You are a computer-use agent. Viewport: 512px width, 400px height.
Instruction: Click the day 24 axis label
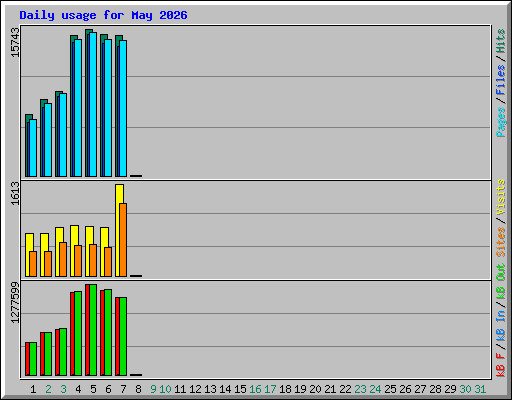click(375, 389)
